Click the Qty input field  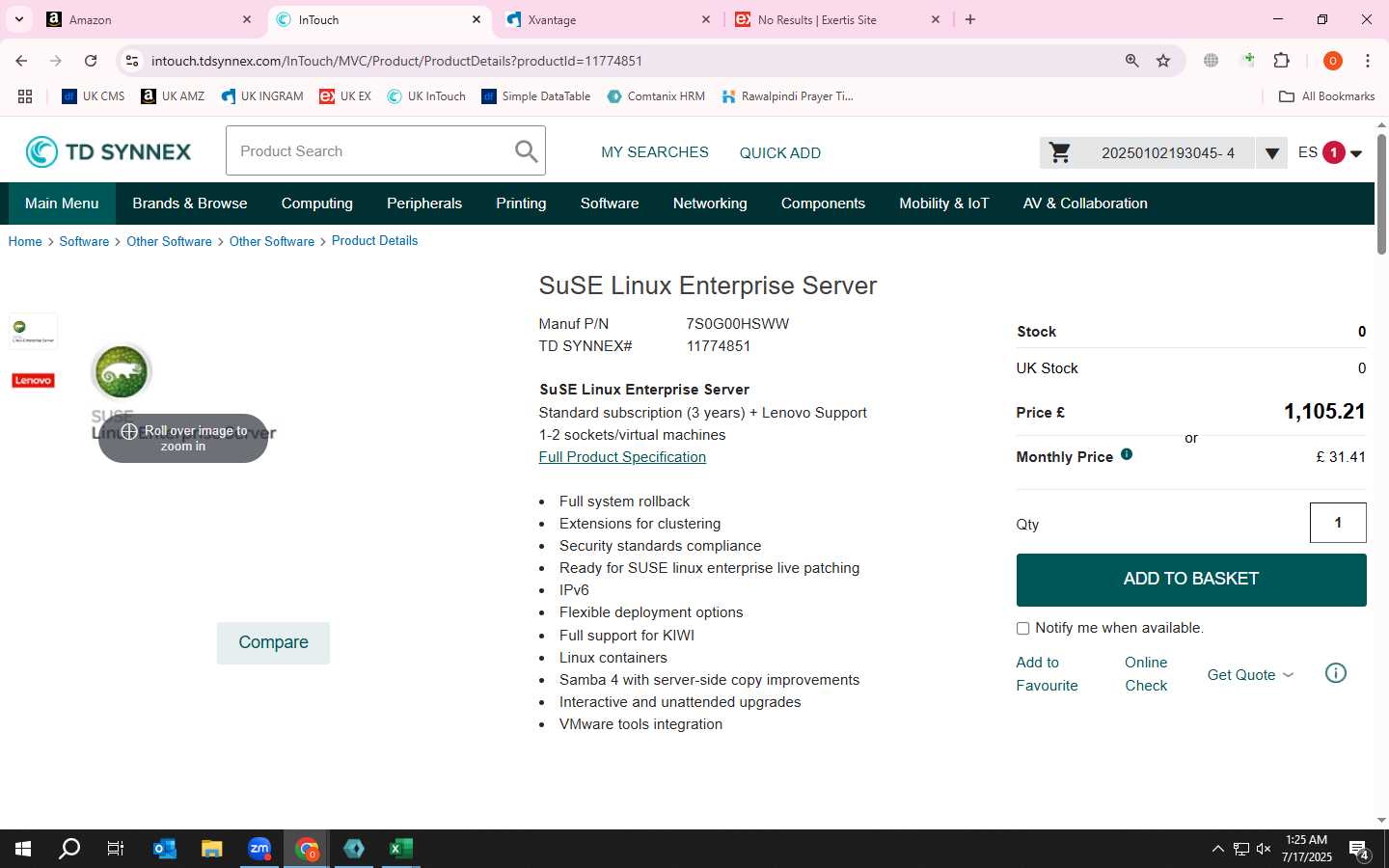1338,523
